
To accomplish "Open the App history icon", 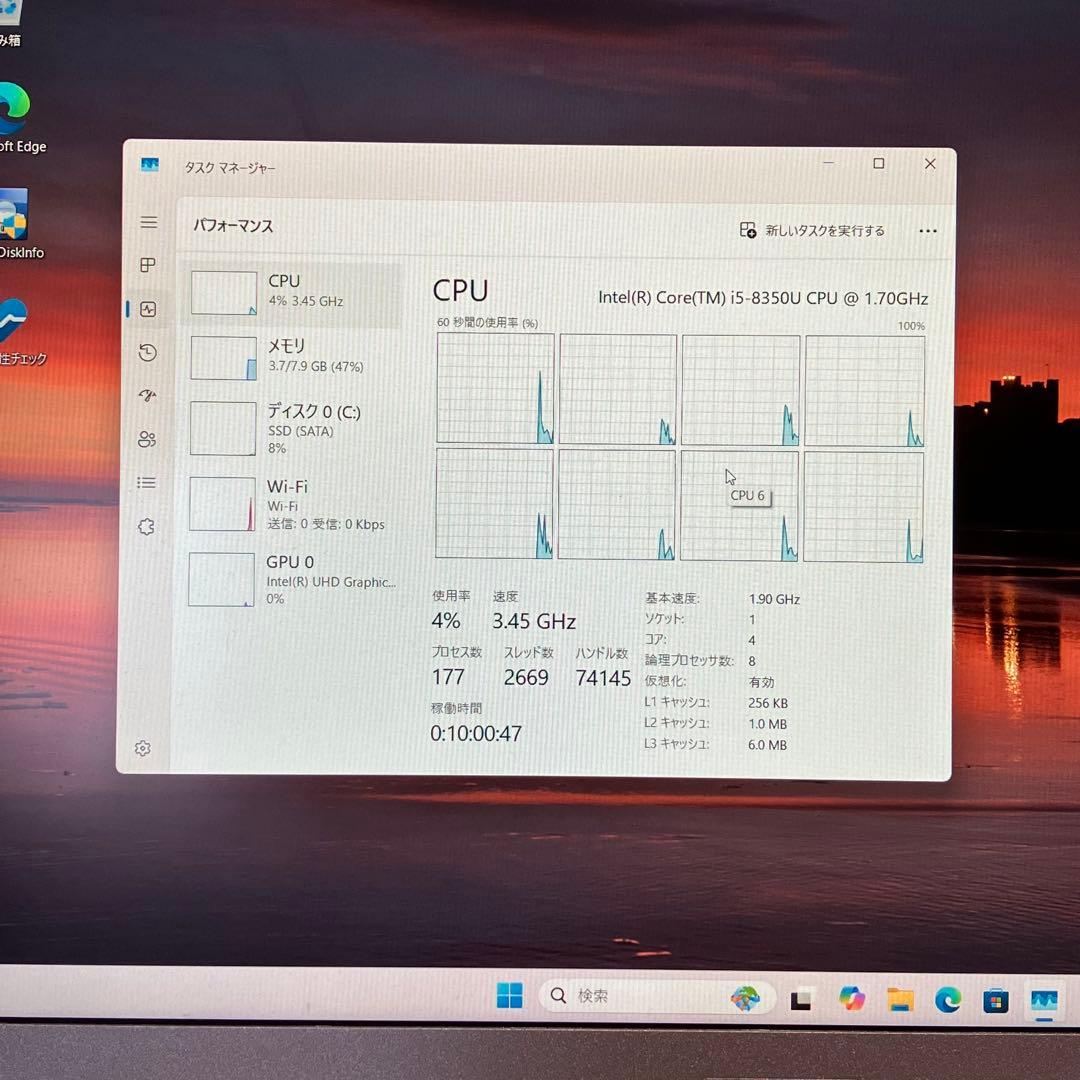I will 148,352.
